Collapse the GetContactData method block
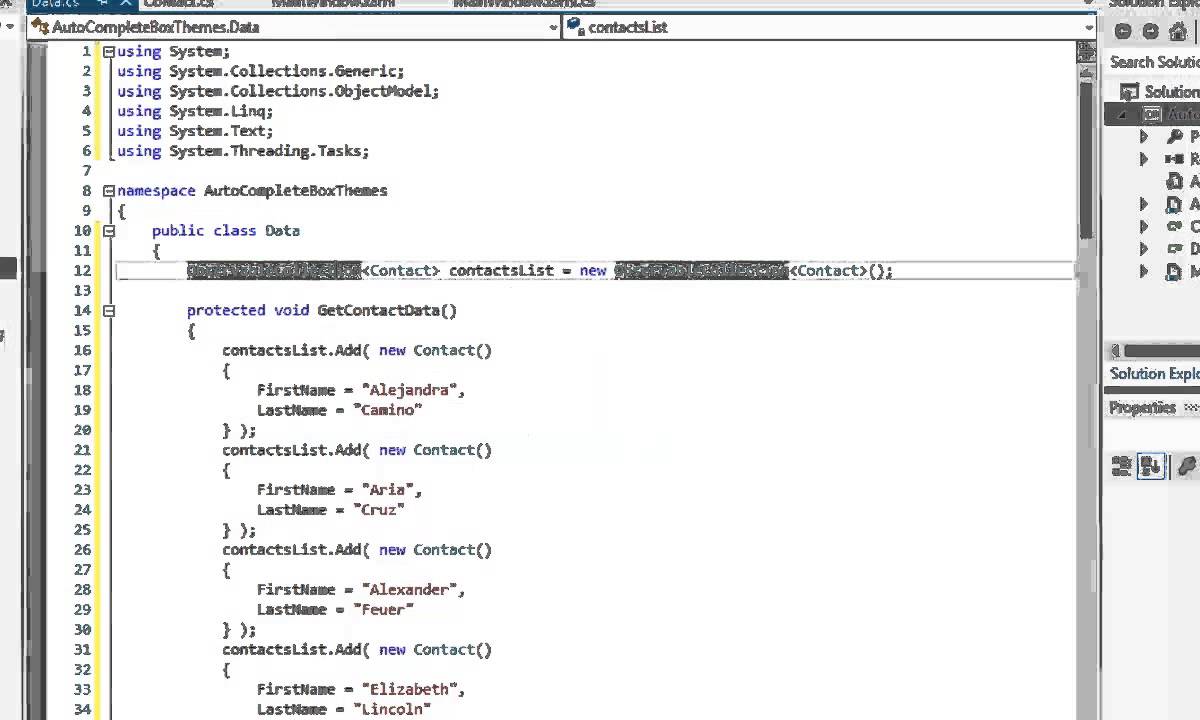 [x=109, y=311]
